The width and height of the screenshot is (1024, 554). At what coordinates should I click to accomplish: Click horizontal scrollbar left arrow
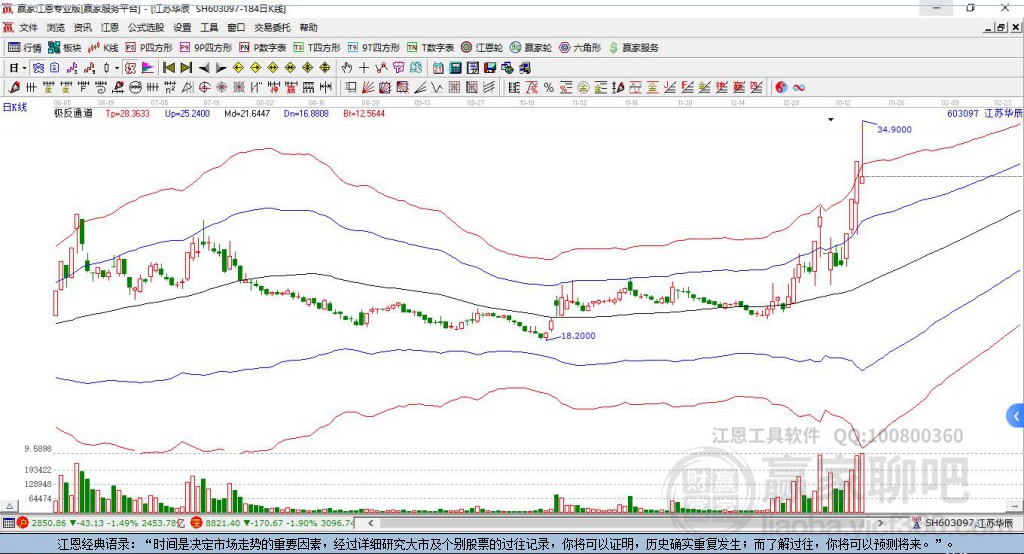click(370, 523)
